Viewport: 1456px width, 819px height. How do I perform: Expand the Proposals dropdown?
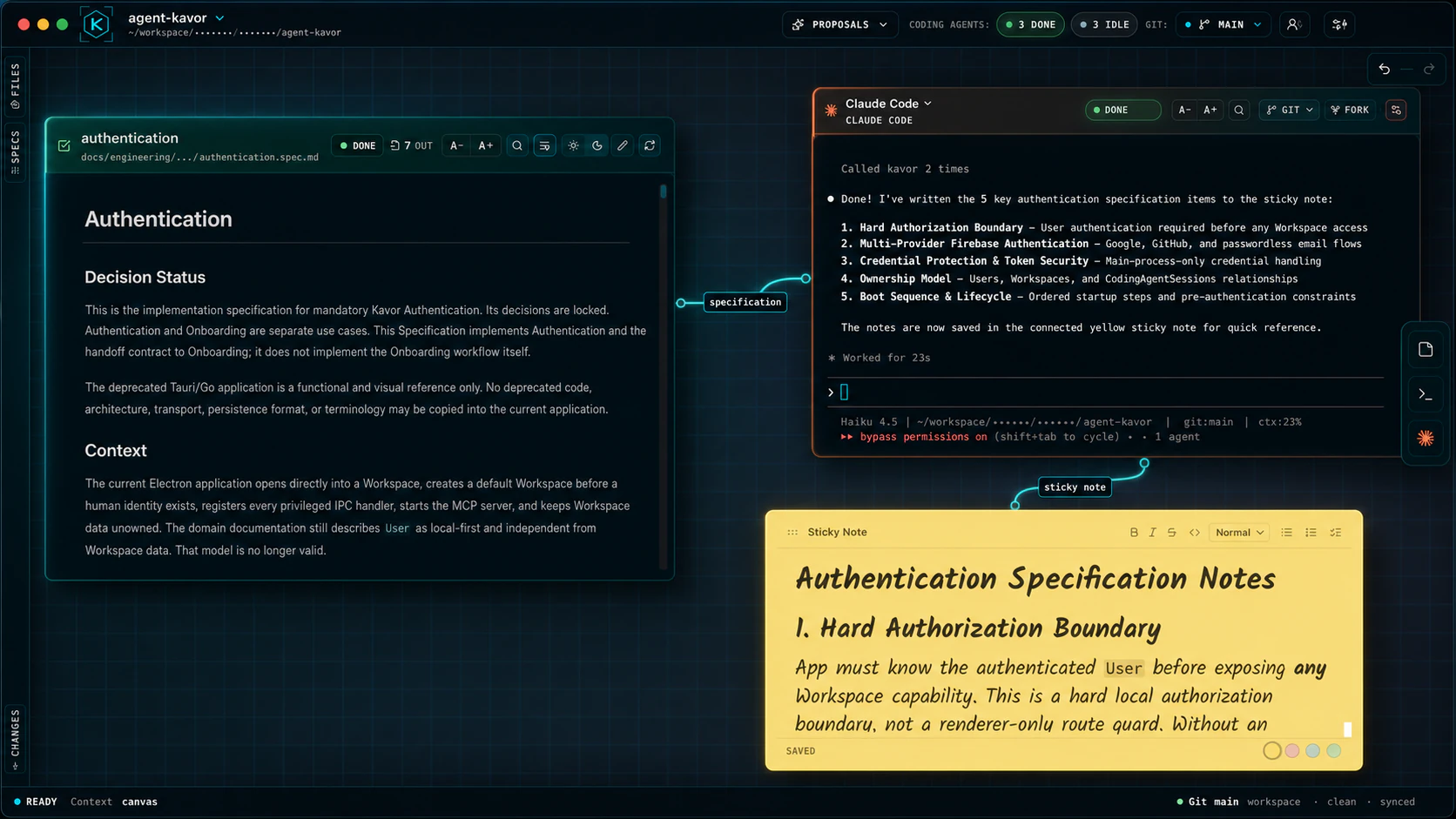click(x=841, y=24)
